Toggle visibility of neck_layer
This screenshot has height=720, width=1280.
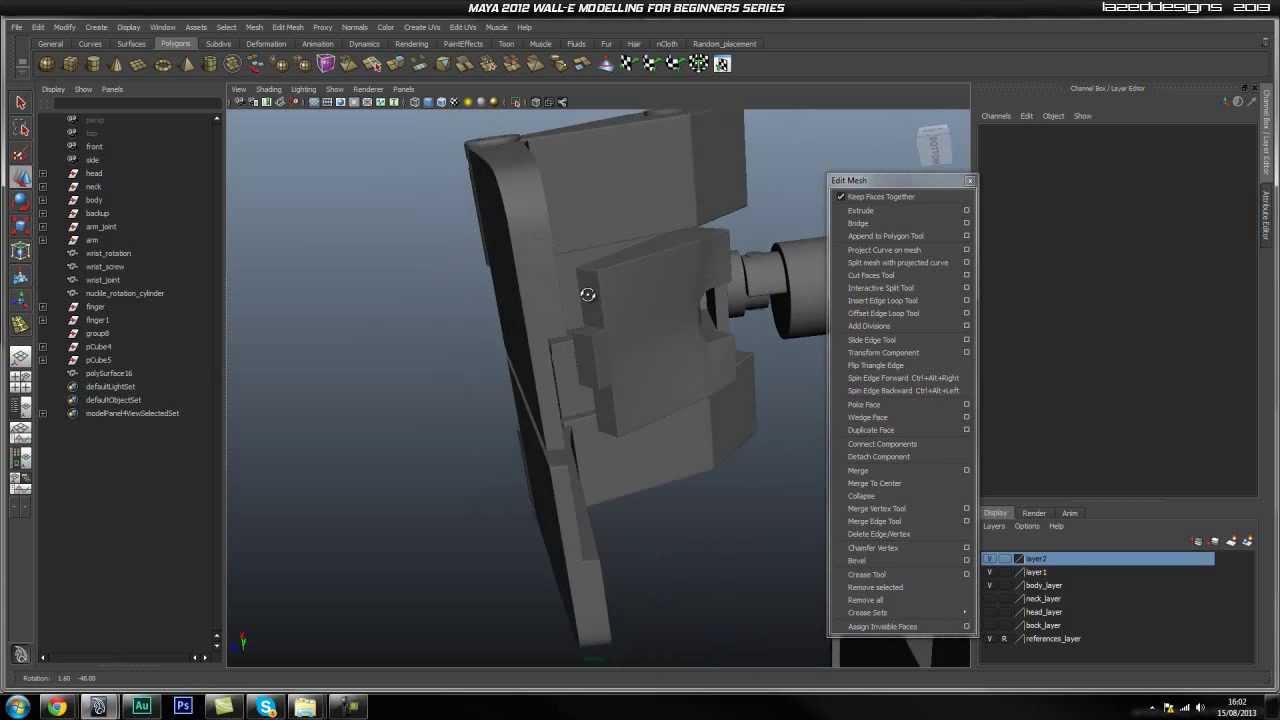[x=990, y=599]
